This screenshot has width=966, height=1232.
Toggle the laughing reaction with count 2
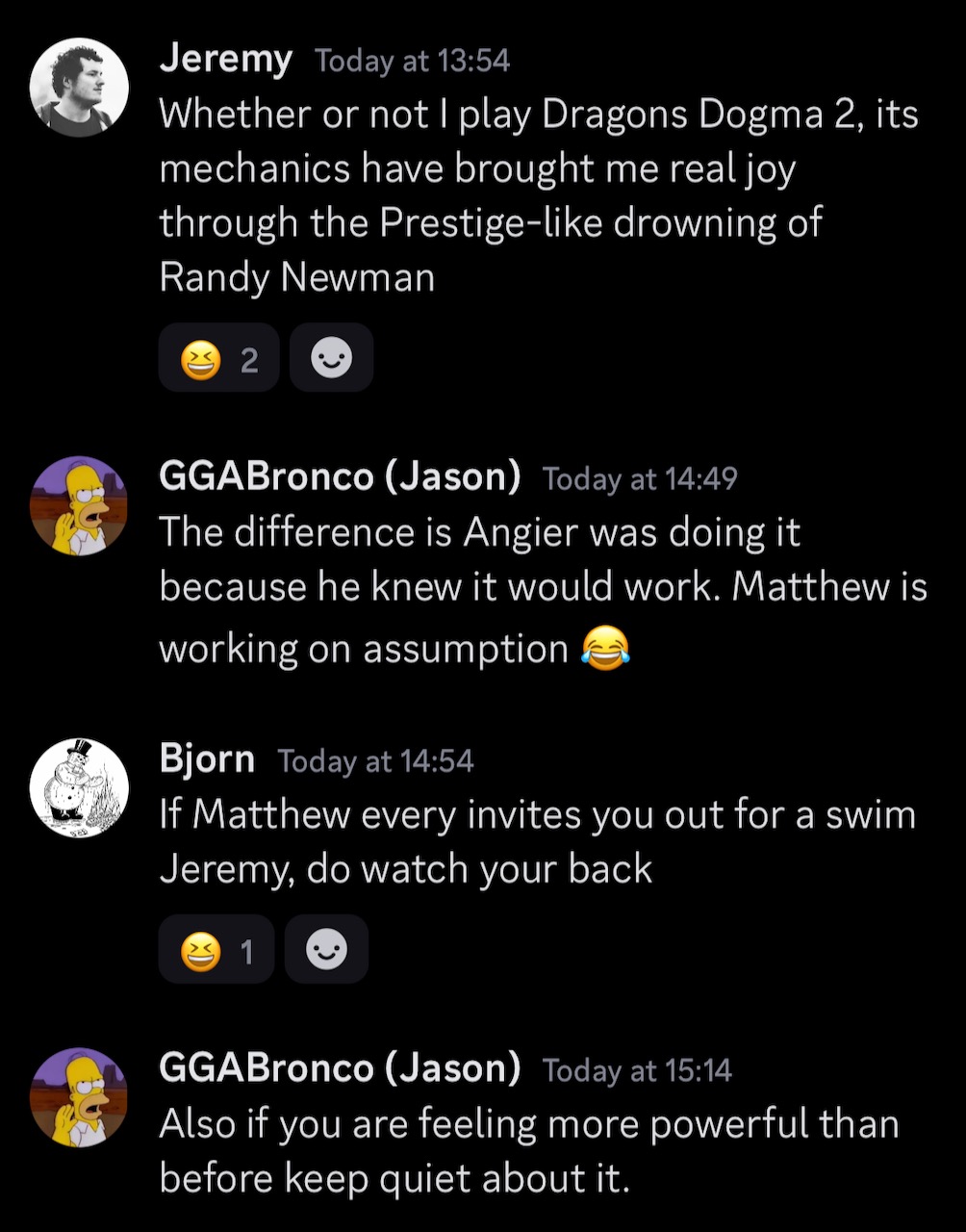click(x=219, y=358)
